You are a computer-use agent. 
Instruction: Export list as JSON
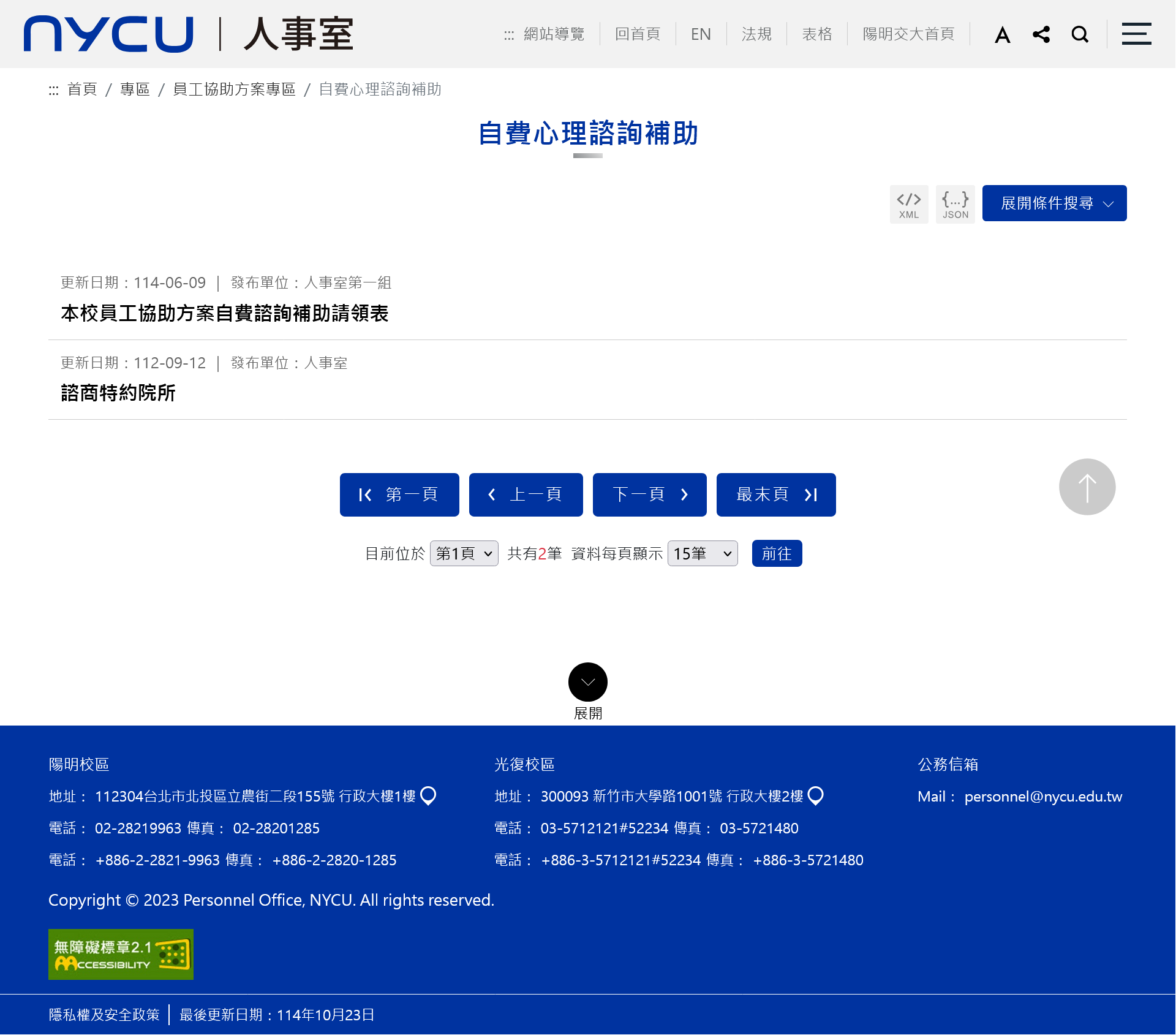click(x=955, y=204)
